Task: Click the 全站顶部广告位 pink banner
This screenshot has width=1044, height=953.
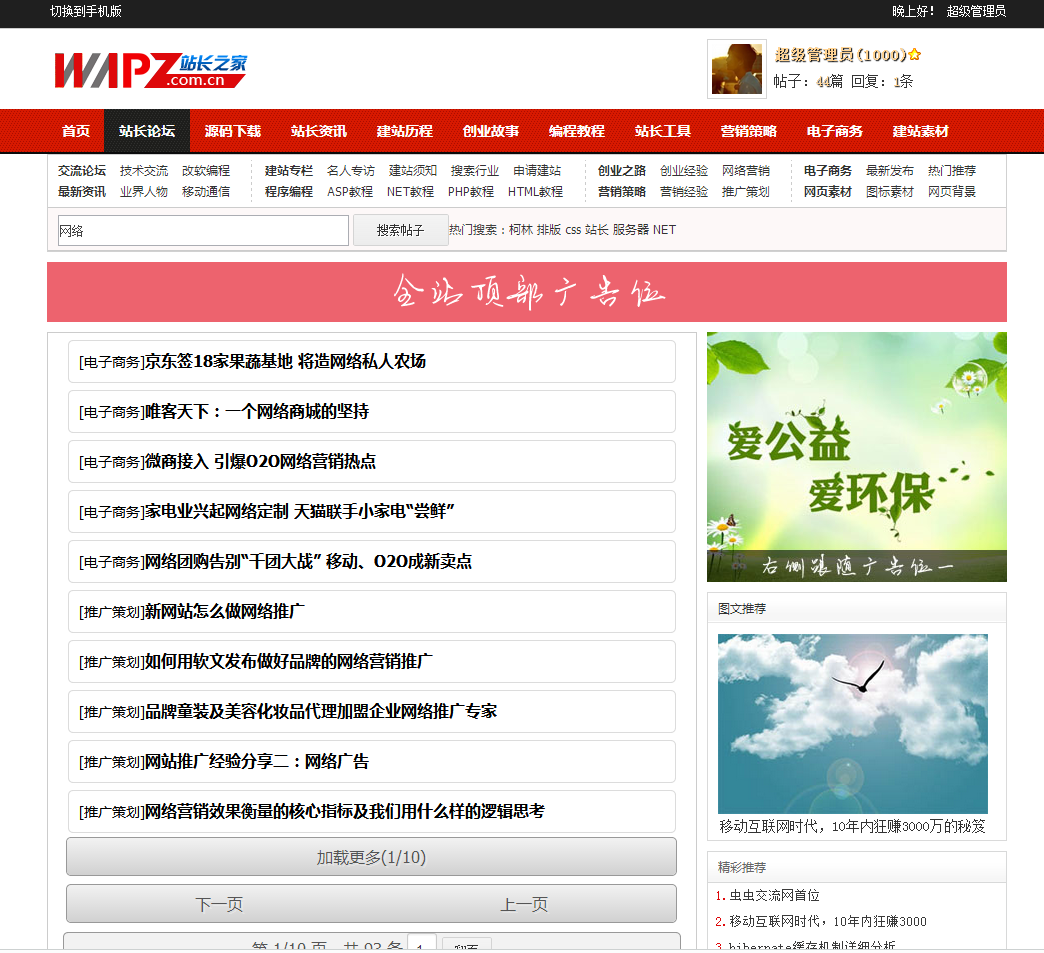Action: pyautogui.click(x=526, y=292)
